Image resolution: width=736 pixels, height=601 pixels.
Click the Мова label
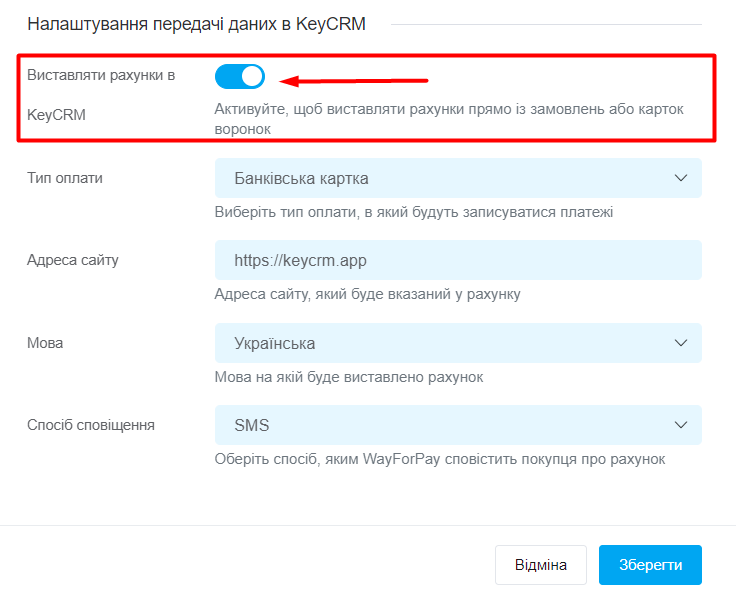tap(45, 343)
